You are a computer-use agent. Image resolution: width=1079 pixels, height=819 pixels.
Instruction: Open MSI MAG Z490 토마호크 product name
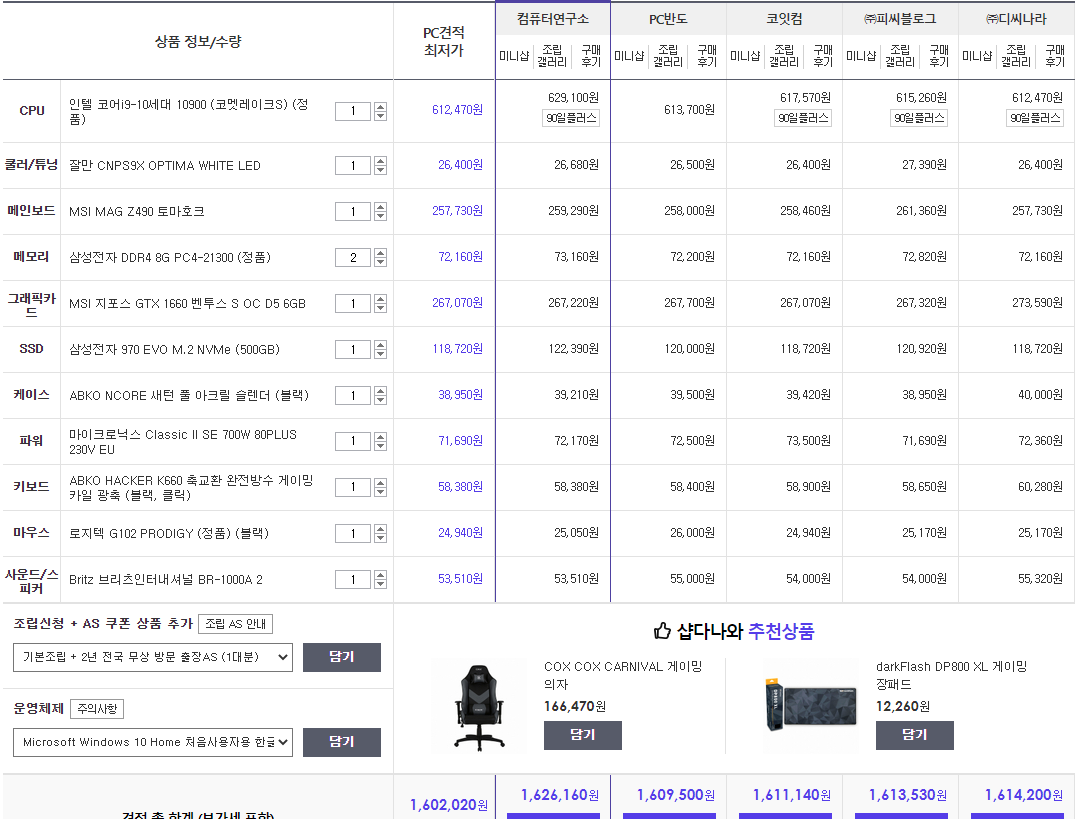(x=136, y=212)
